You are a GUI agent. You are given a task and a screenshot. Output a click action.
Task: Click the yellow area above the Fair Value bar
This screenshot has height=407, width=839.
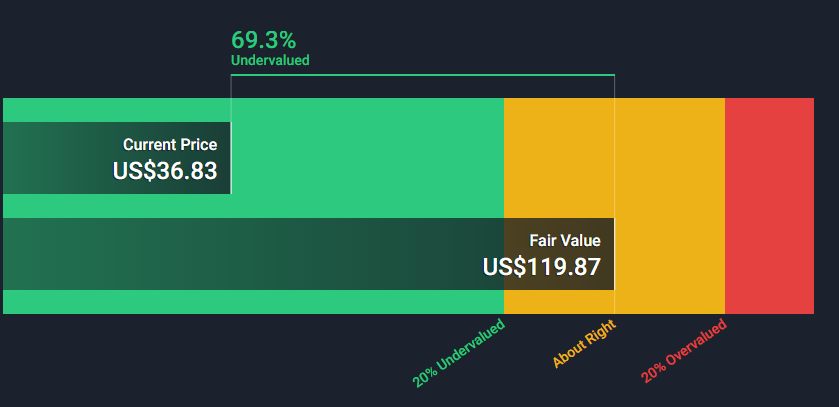tap(559, 158)
